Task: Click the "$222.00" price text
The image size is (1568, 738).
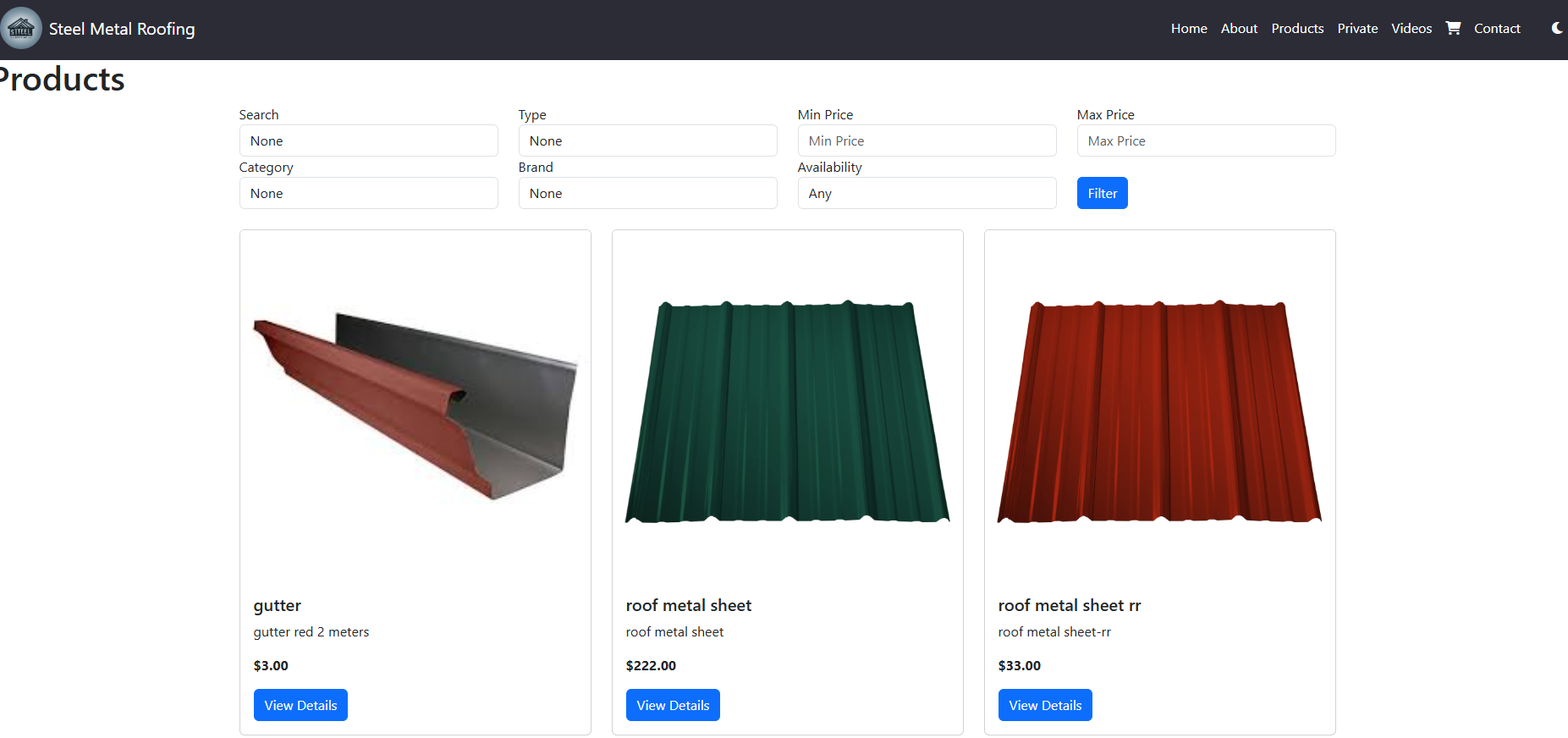Action: 651,665
